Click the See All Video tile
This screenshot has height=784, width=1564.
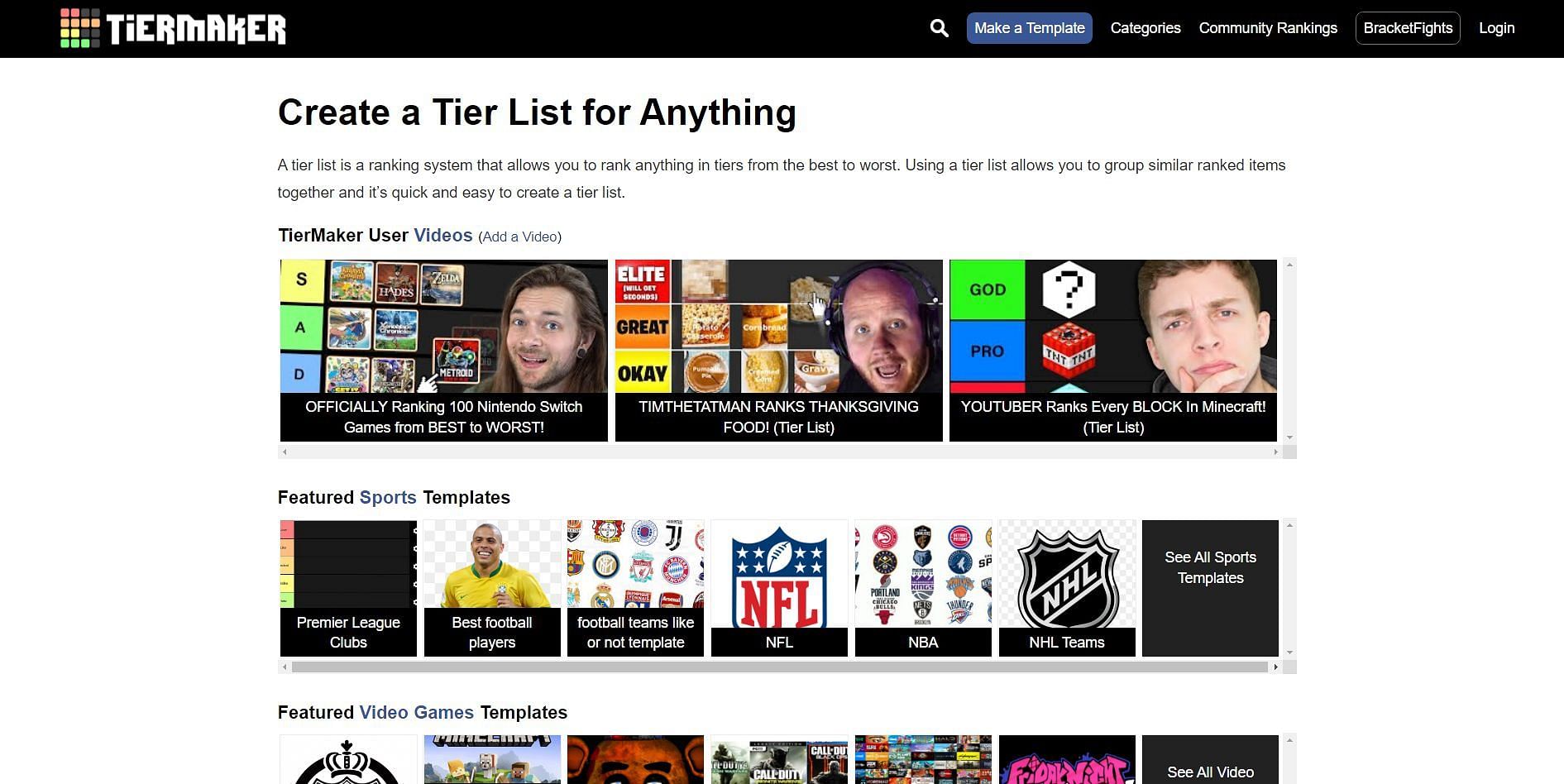click(x=1210, y=759)
